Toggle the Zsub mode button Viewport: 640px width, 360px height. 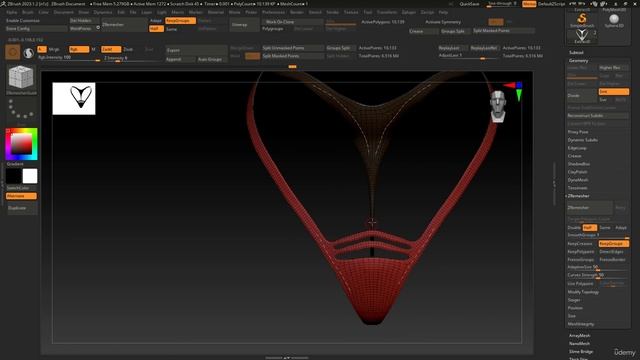(x=128, y=49)
